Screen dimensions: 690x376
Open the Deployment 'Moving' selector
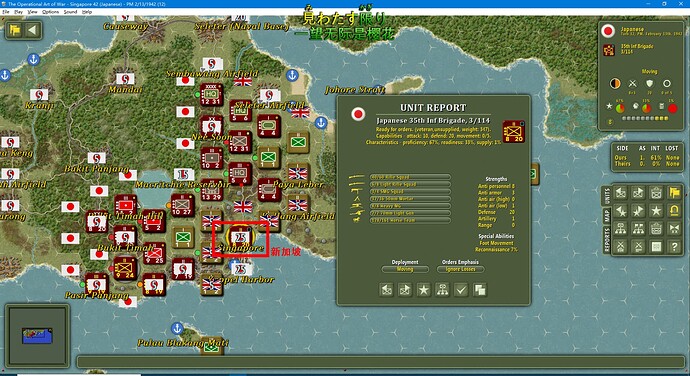tap(405, 269)
